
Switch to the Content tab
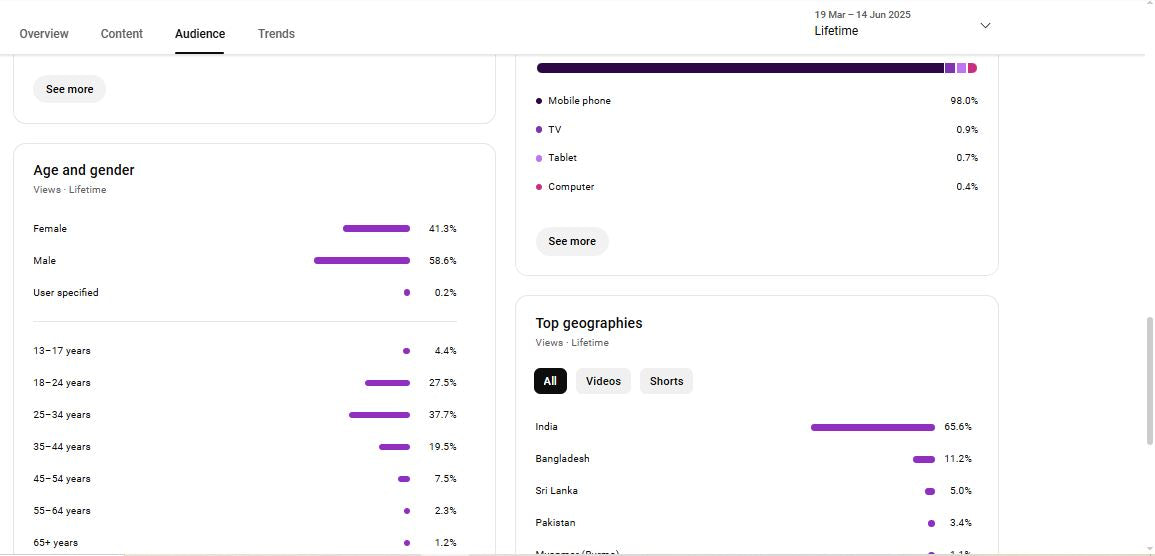coord(122,34)
